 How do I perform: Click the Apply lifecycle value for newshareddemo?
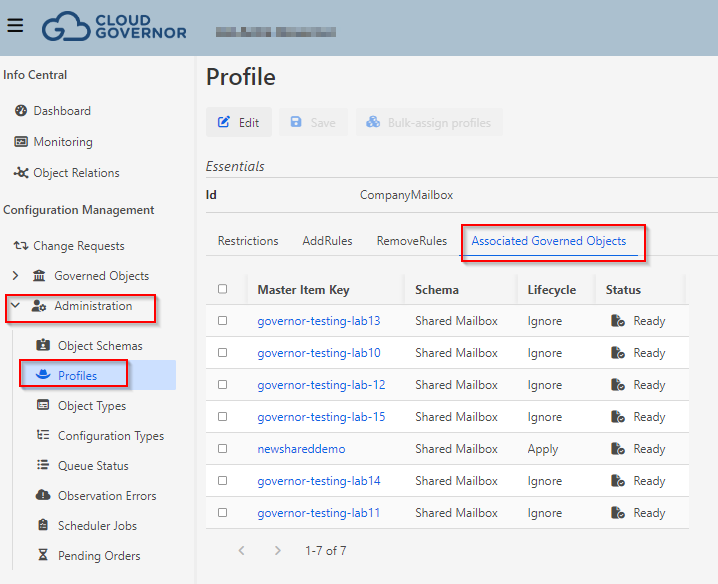tap(543, 449)
